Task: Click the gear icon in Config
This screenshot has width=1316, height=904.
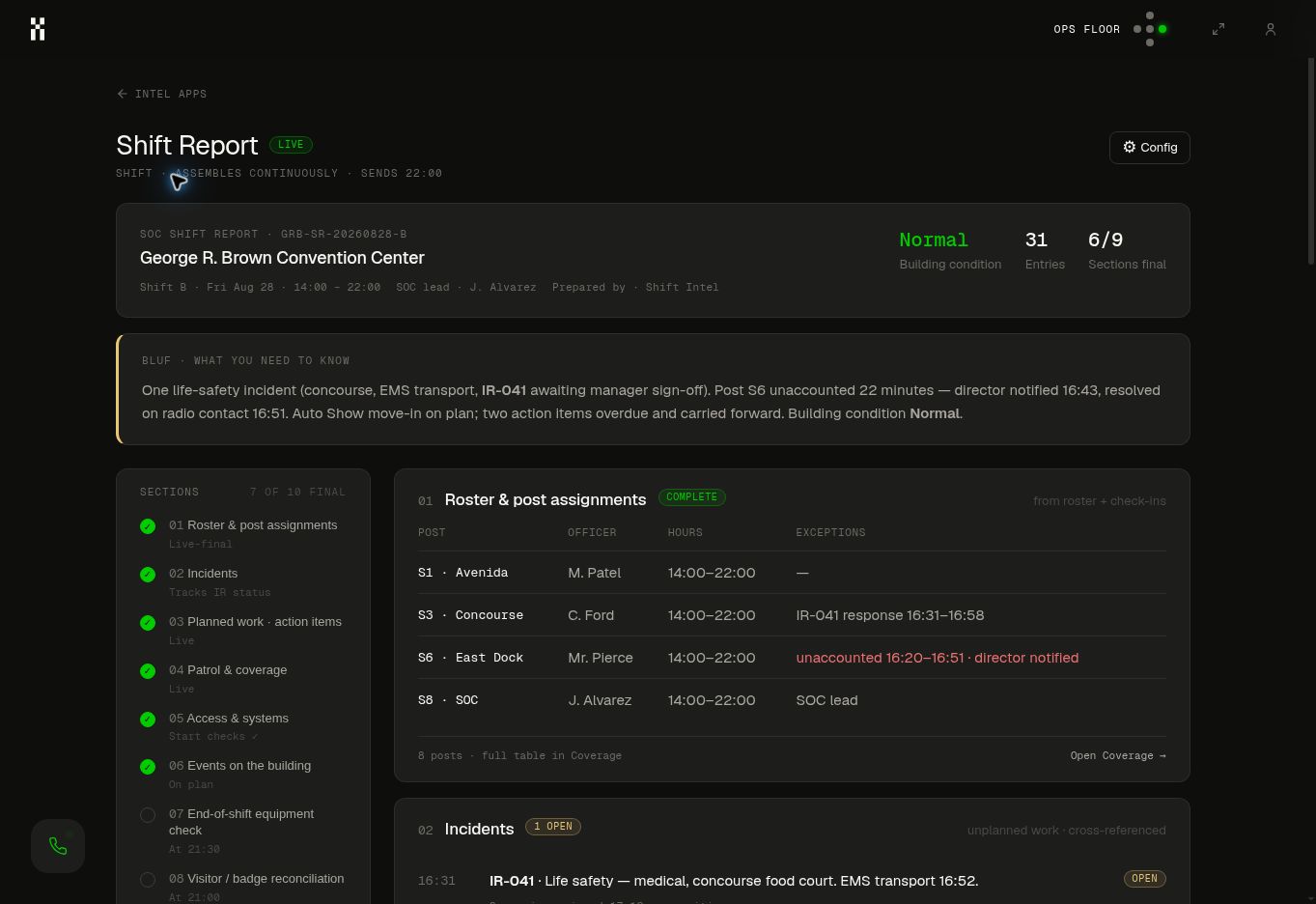Action: pos(1130,147)
